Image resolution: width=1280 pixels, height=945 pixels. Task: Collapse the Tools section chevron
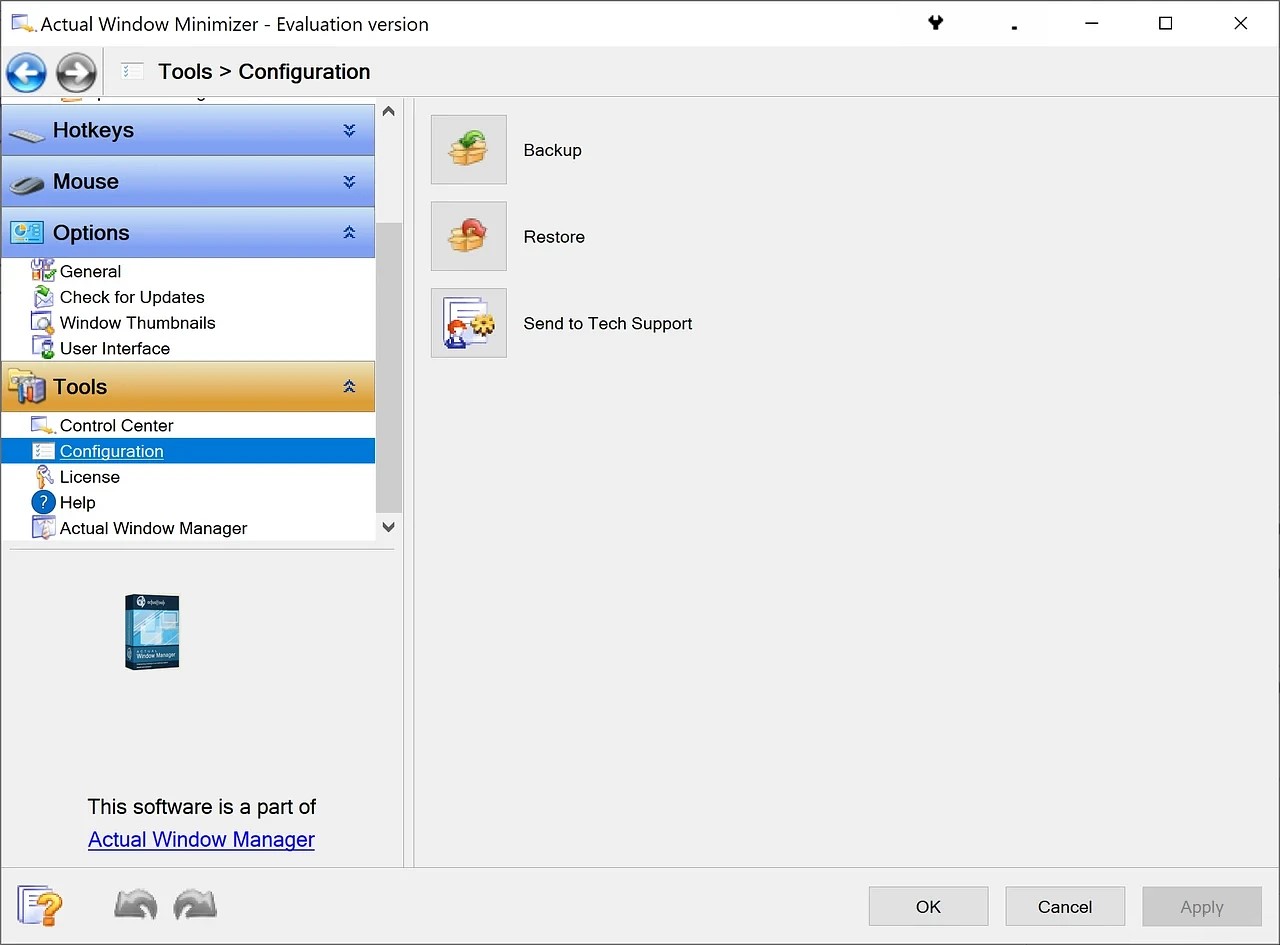[x=349, y=386]
